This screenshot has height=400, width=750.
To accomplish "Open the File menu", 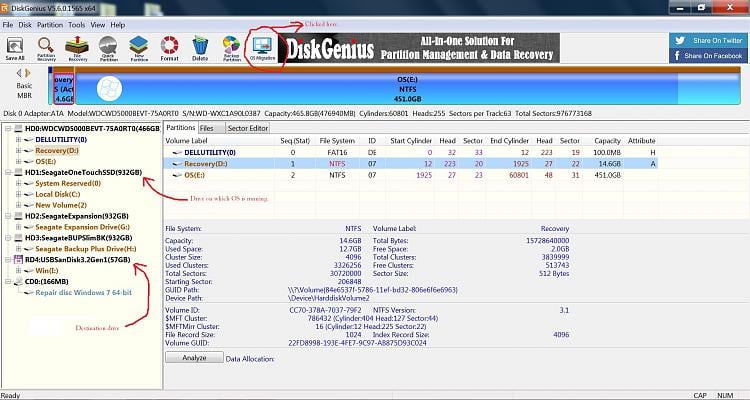I will 8,25.
